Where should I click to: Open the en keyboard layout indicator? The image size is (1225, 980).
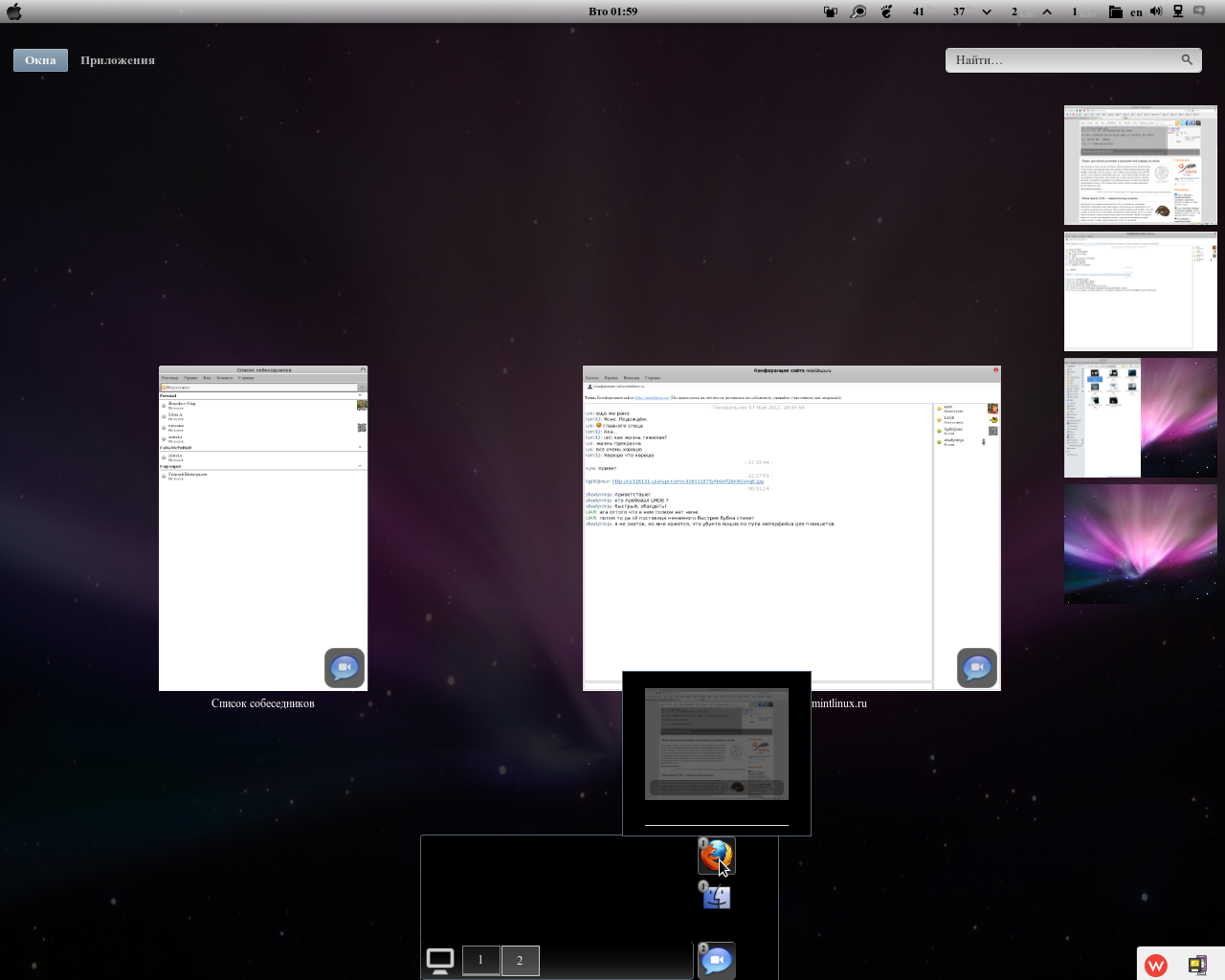click(1136, 12)
